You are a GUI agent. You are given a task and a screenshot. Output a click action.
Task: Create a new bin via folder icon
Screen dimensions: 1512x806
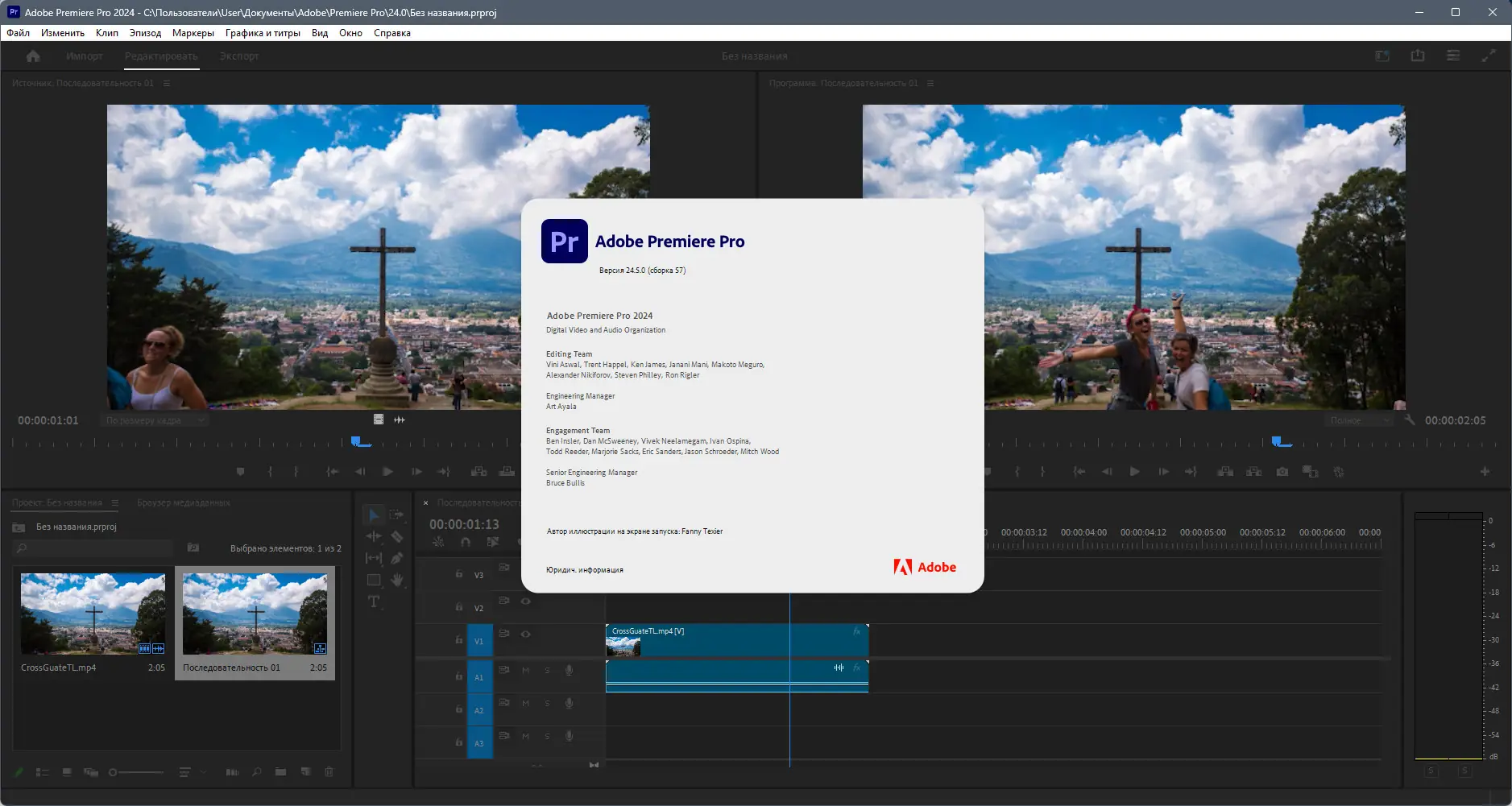click(280, 771)
